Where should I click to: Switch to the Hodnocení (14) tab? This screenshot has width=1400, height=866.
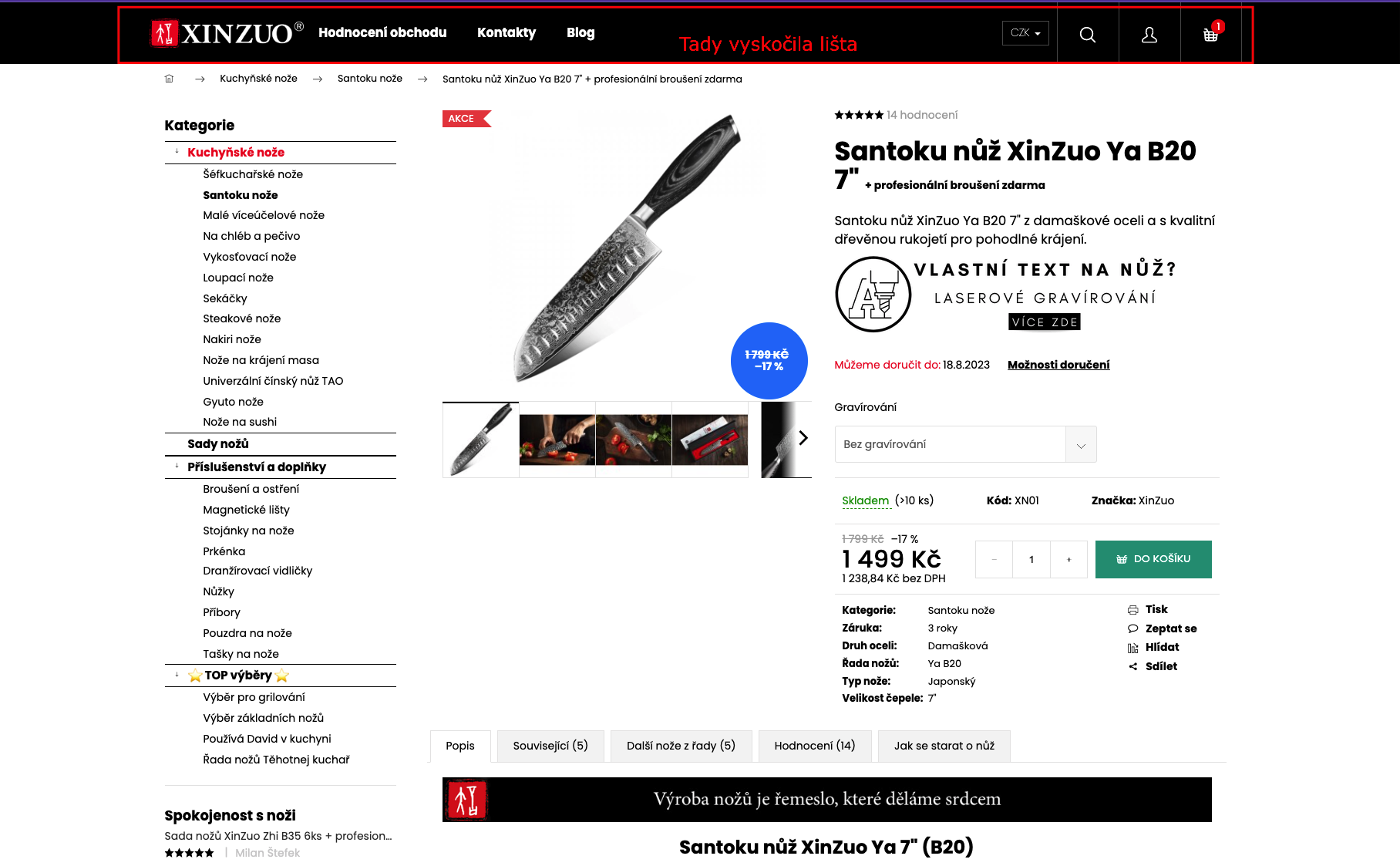click(x=814, y=746)
